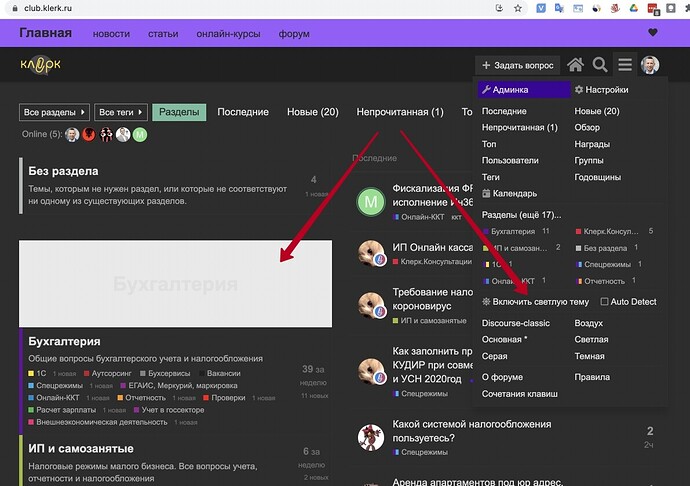The image size is (690, 486).
Task: Open Теги in hamburger menu
Action: pyautogui.click(x=491, y=177)
